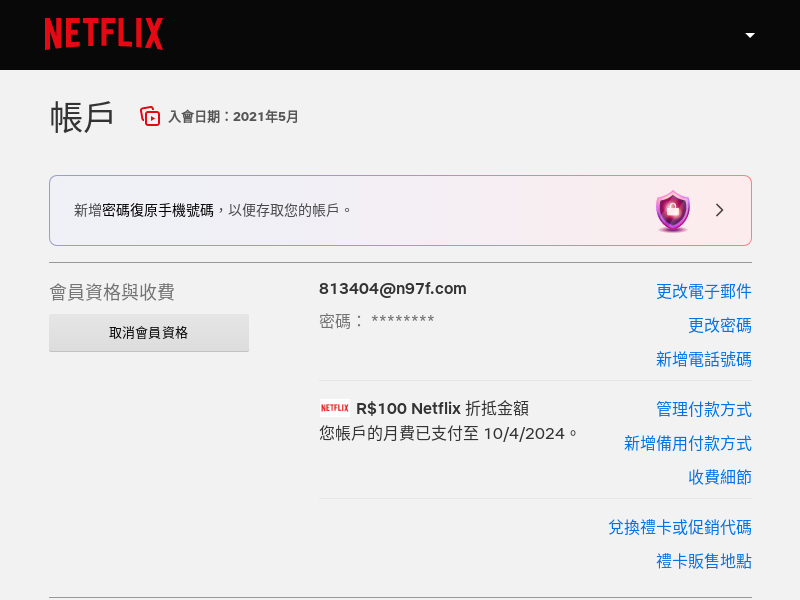Click the 更改電子郵件 link

point(704,291)
